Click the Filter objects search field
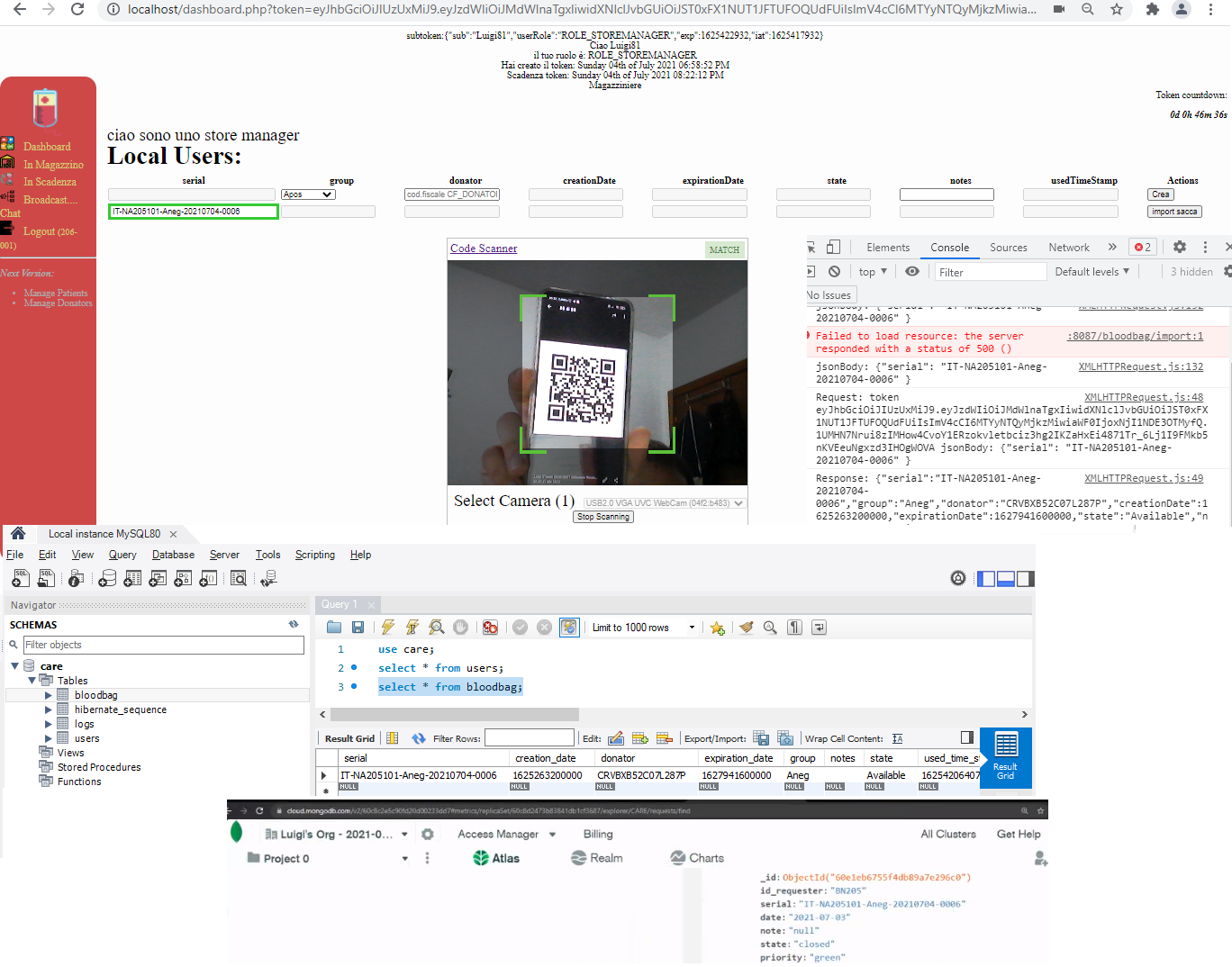The image size is (1232, 967). tap(163, 645)
